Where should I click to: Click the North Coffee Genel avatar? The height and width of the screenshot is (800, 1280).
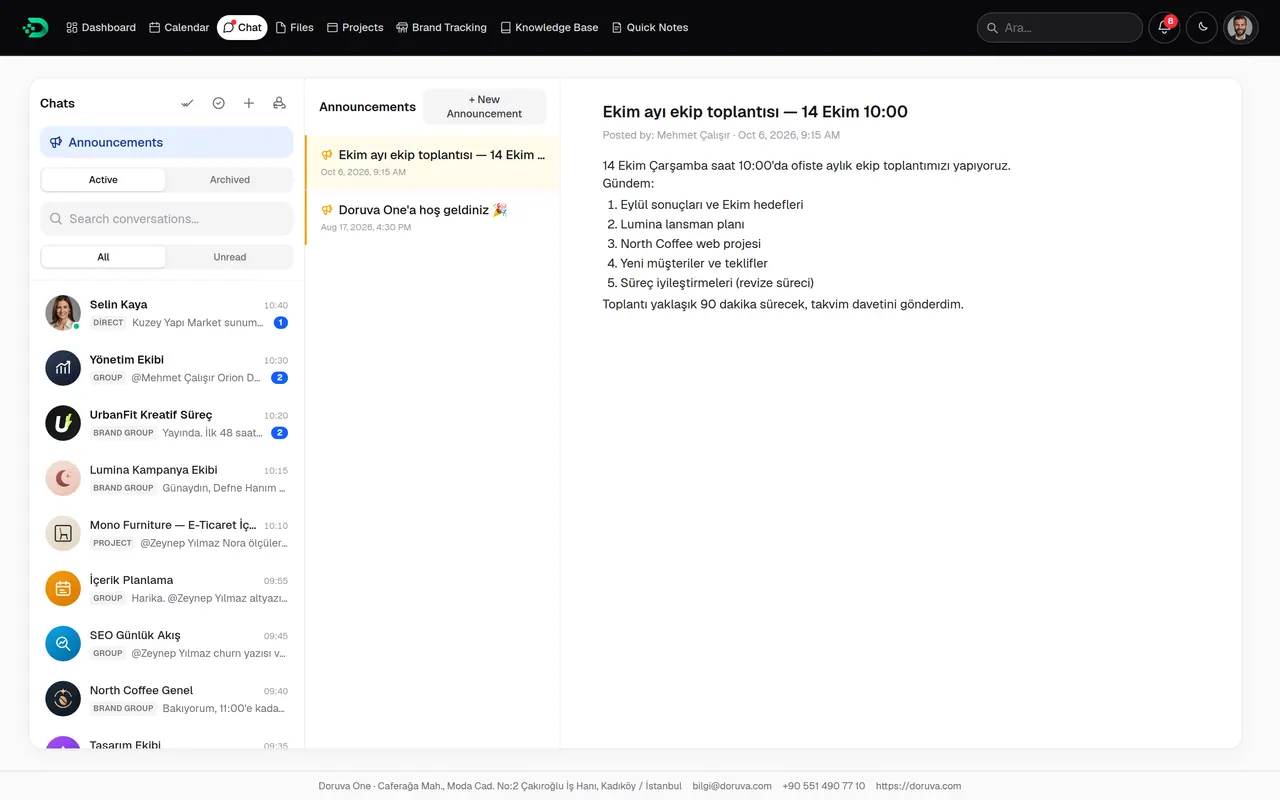point(63,698)
